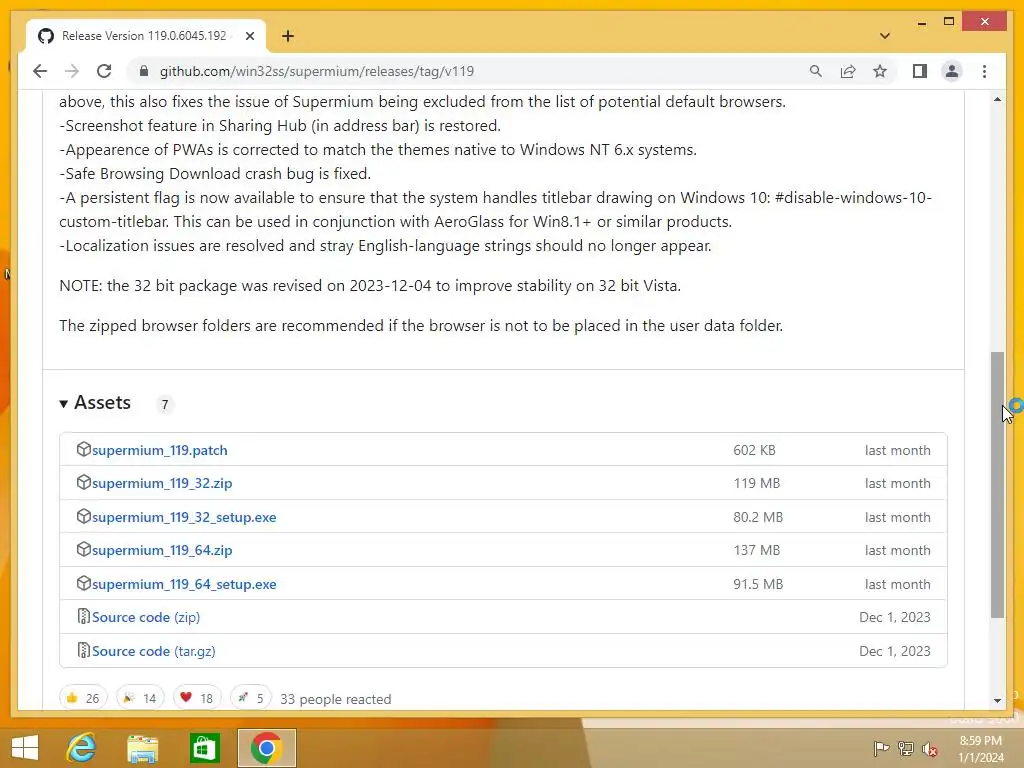Click package icon beside supermium_119_32.zip
Viewport: 1024px width, 768px height.
point(84,483)
